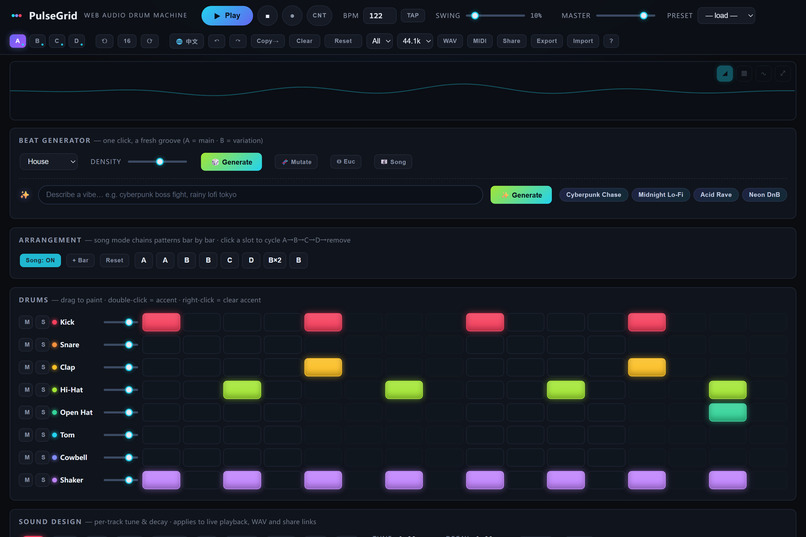Mute the Snare track

tap(27, 345)
